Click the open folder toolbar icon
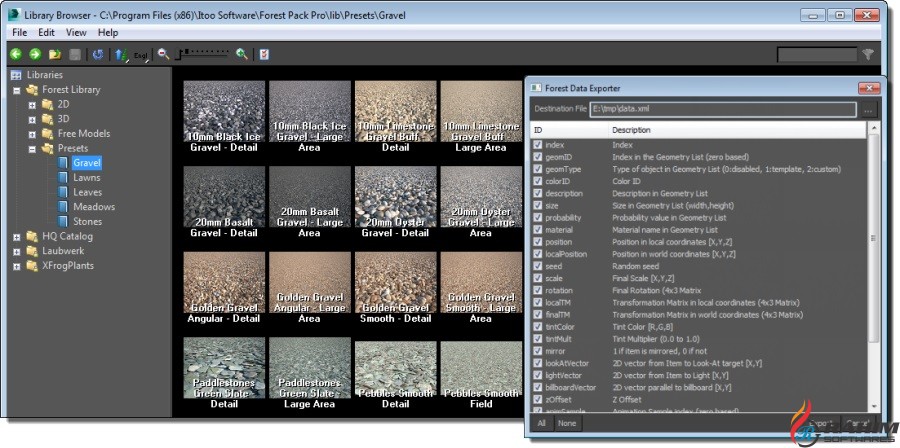The image size is (900, 448). pos(55,54)
